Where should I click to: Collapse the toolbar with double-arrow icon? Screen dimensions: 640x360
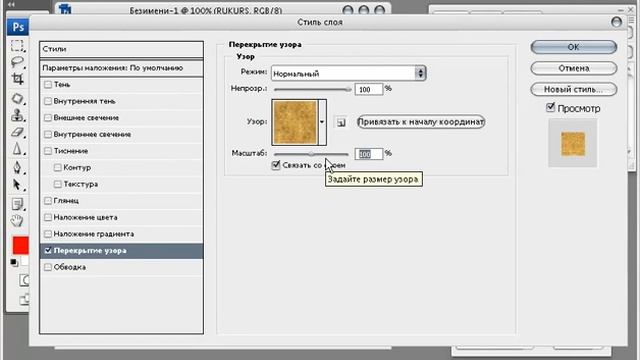(x=11, y=4)
